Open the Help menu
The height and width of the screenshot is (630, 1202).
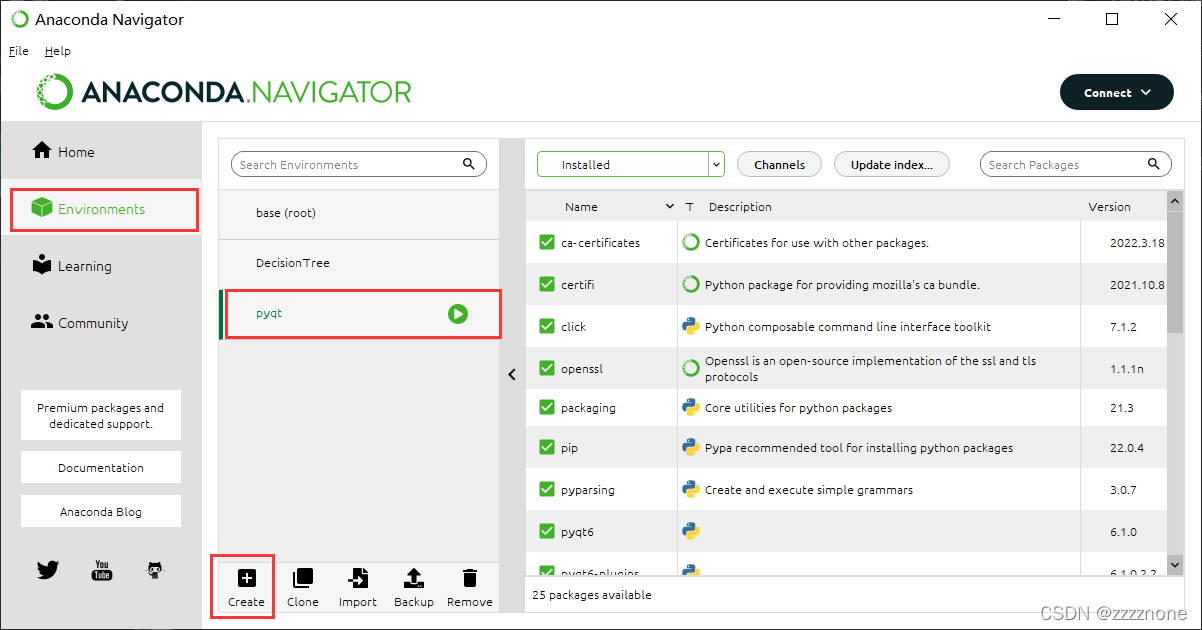point(58,51)
